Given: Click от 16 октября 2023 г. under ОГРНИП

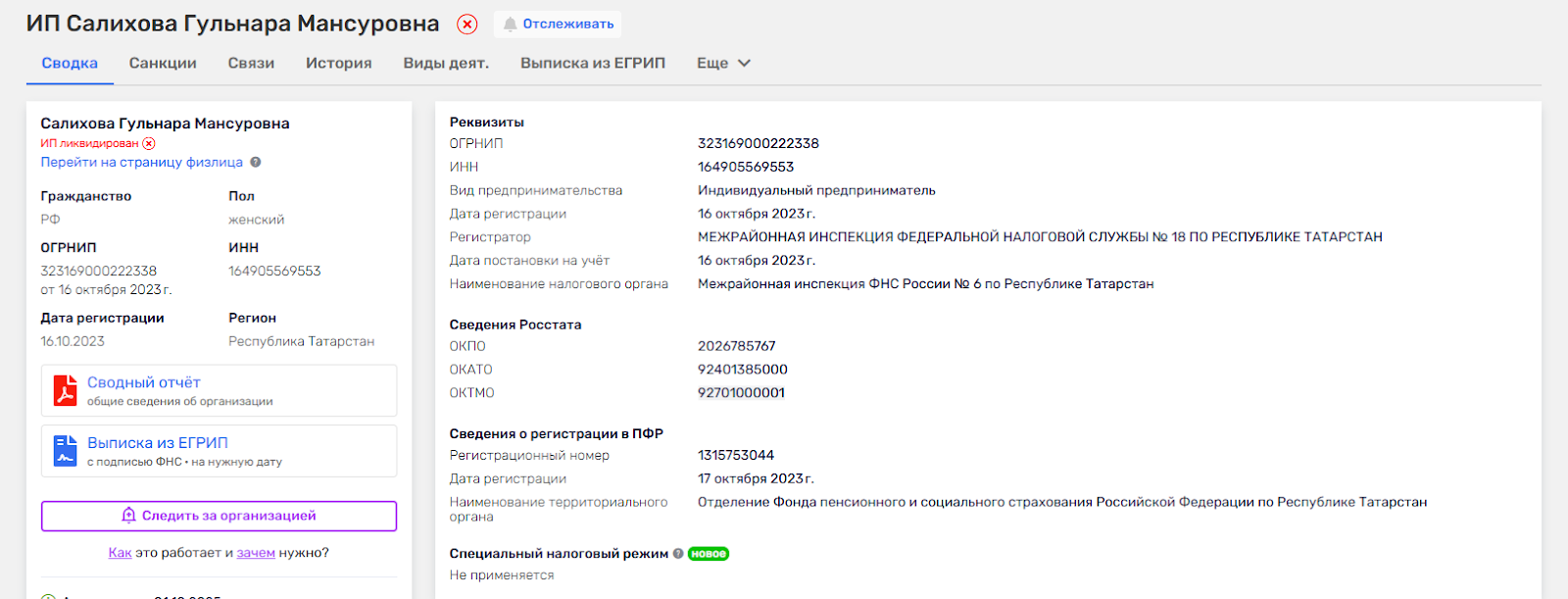Looking at the screenshot, I should click(x=106, y=290).
